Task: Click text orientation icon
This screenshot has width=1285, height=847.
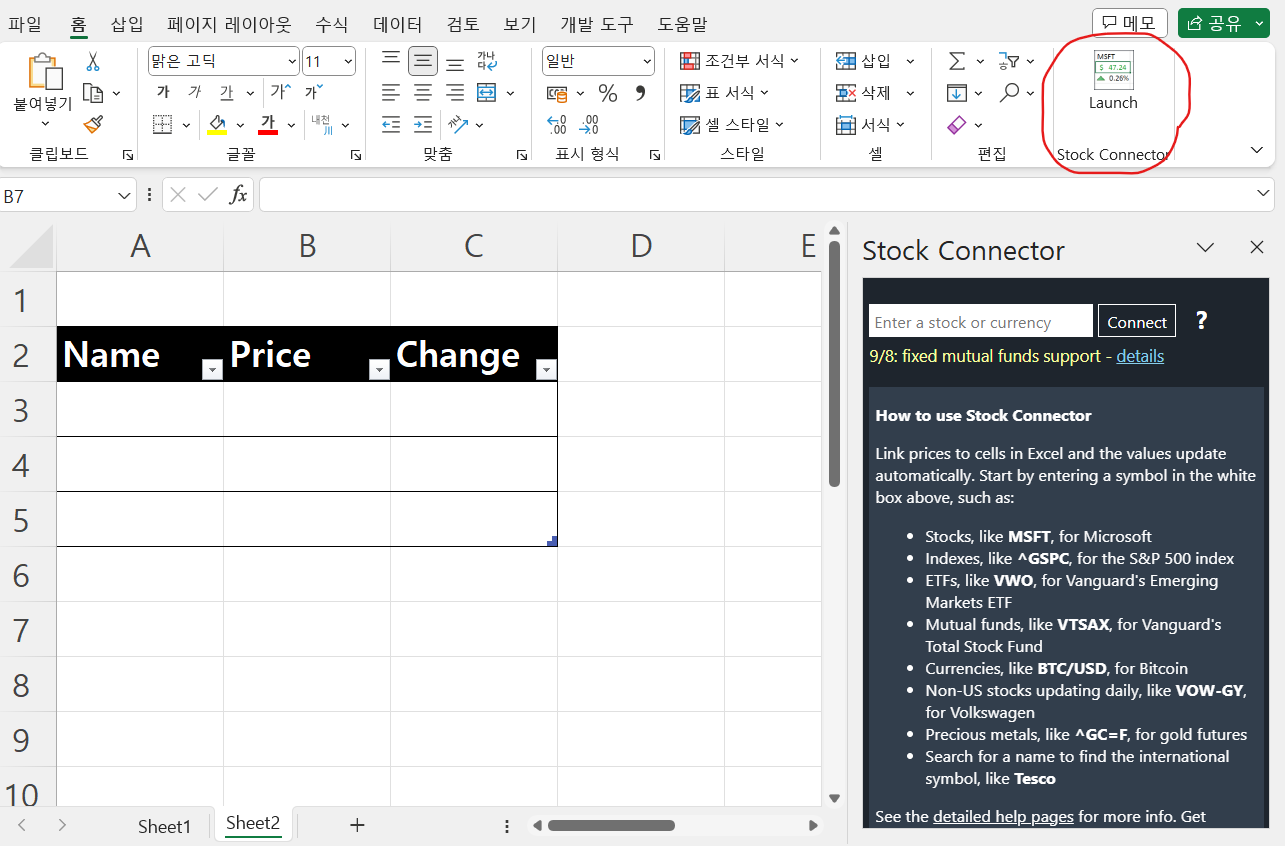Action: point(457,125)
